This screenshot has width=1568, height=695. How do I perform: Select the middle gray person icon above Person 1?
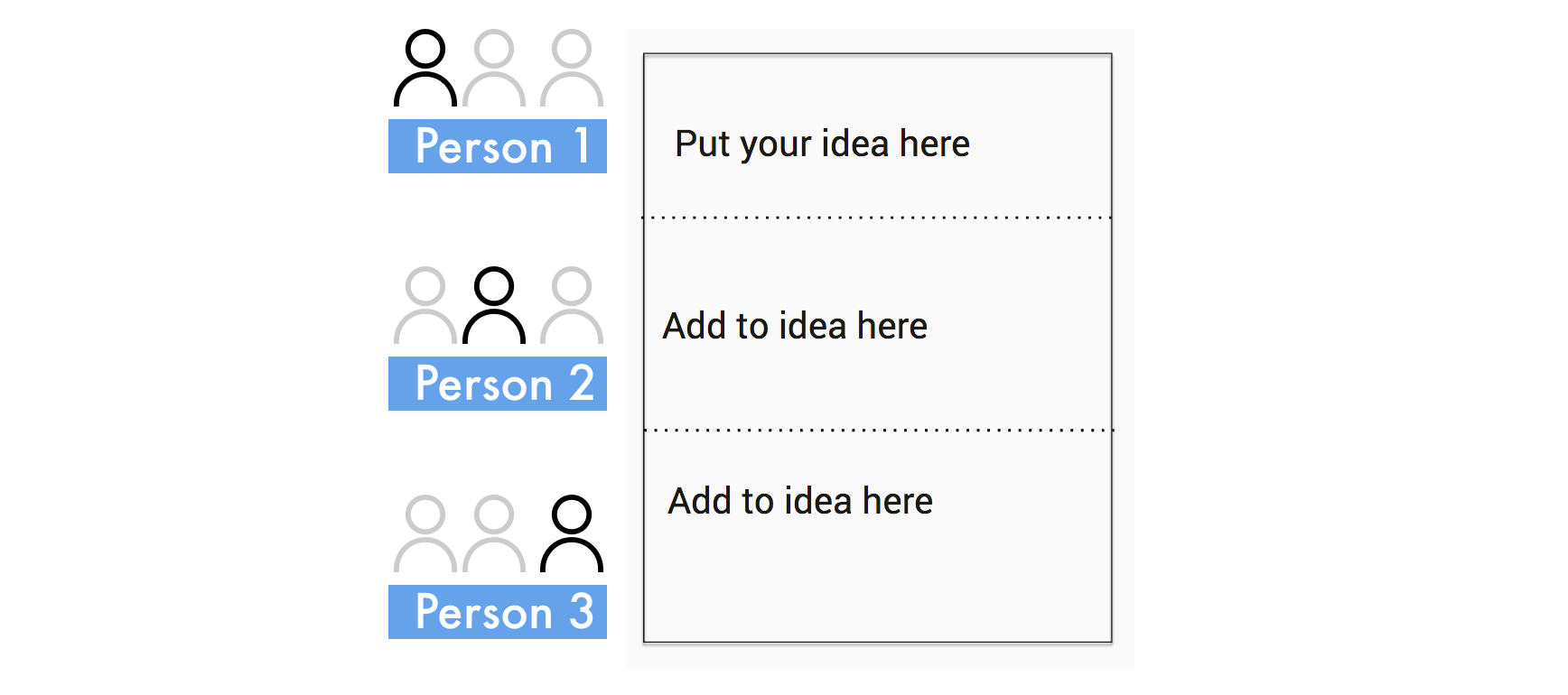494,69
